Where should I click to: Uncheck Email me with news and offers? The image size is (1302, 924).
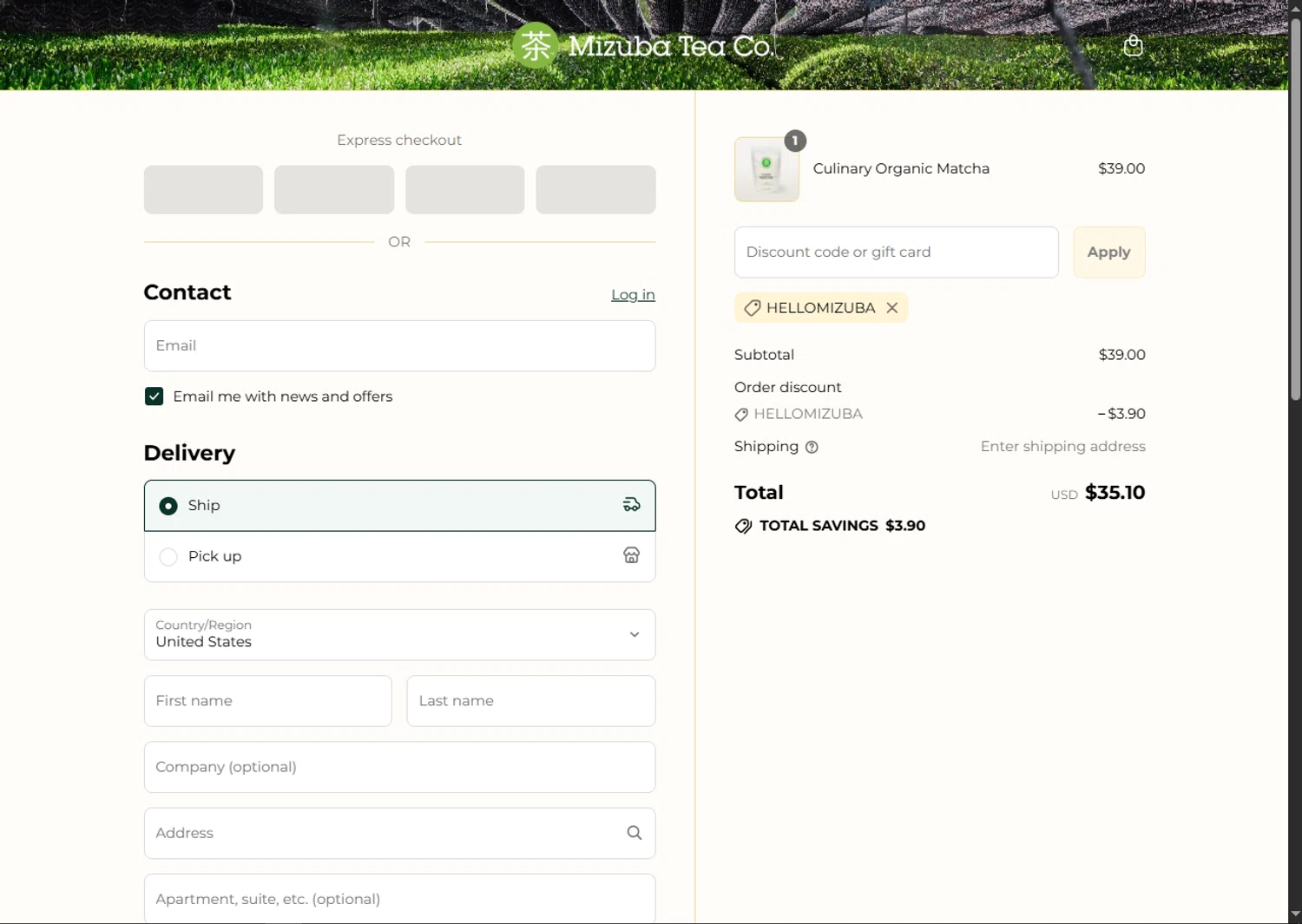[x=155, y=396]
